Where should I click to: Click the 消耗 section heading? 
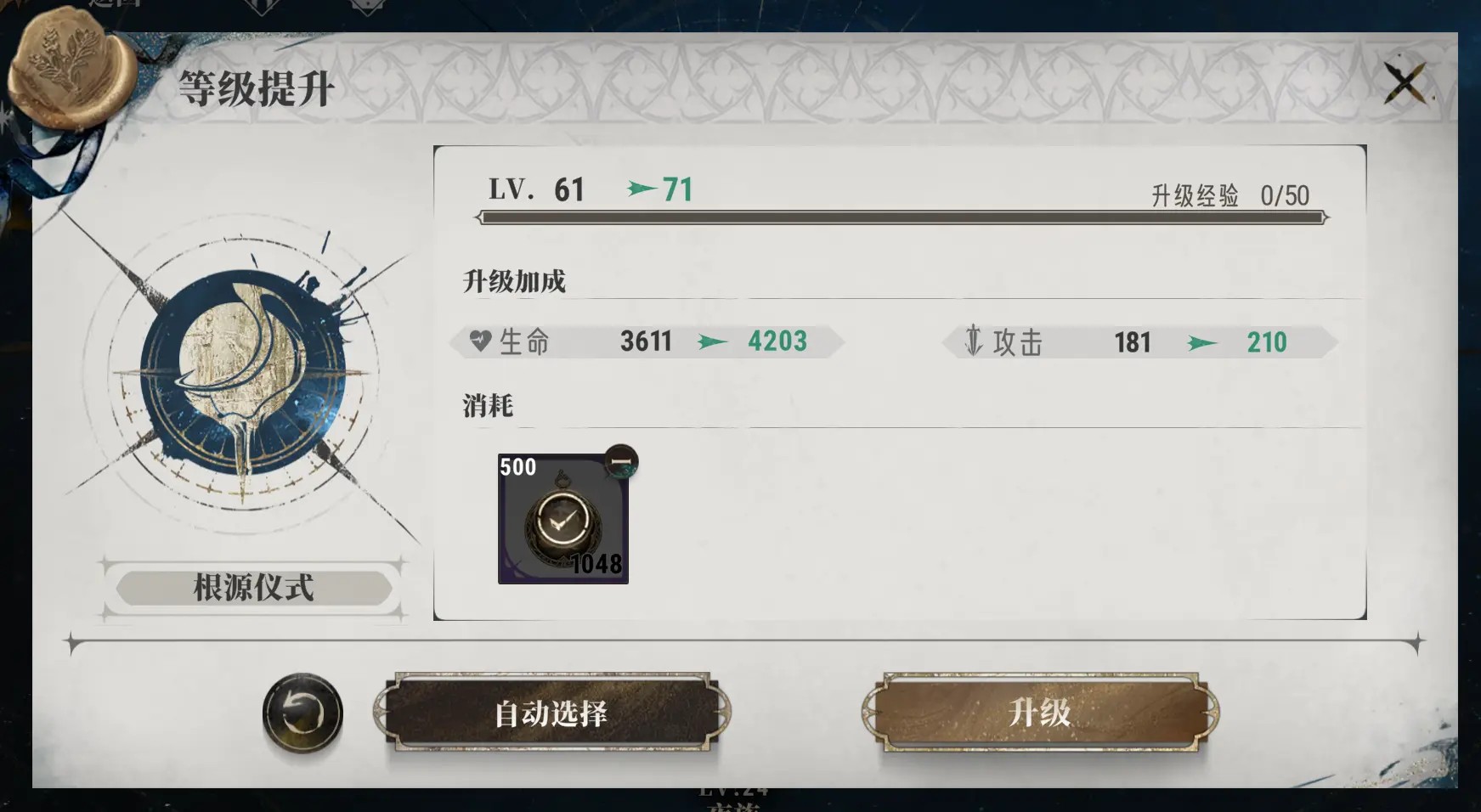click(488, 406)
